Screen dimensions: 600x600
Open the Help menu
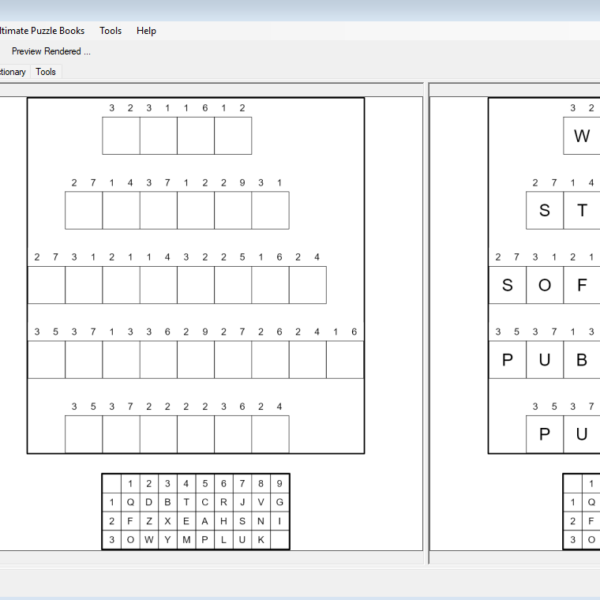(146, 31)
